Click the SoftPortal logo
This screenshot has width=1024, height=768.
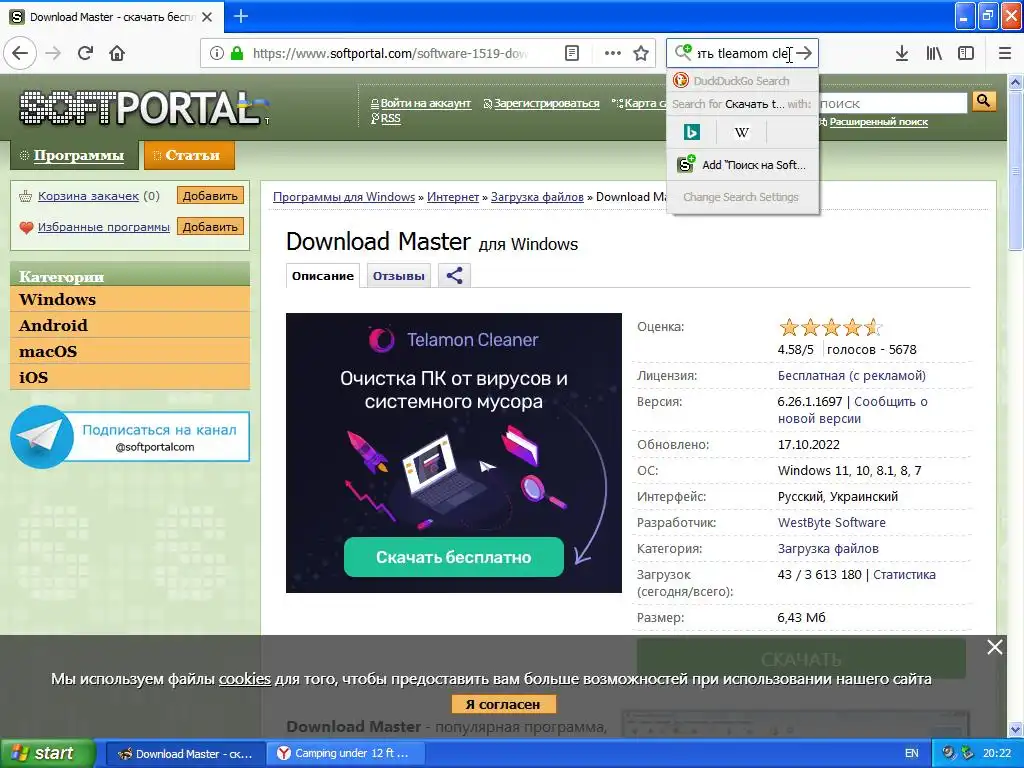[x=144, y=107]
